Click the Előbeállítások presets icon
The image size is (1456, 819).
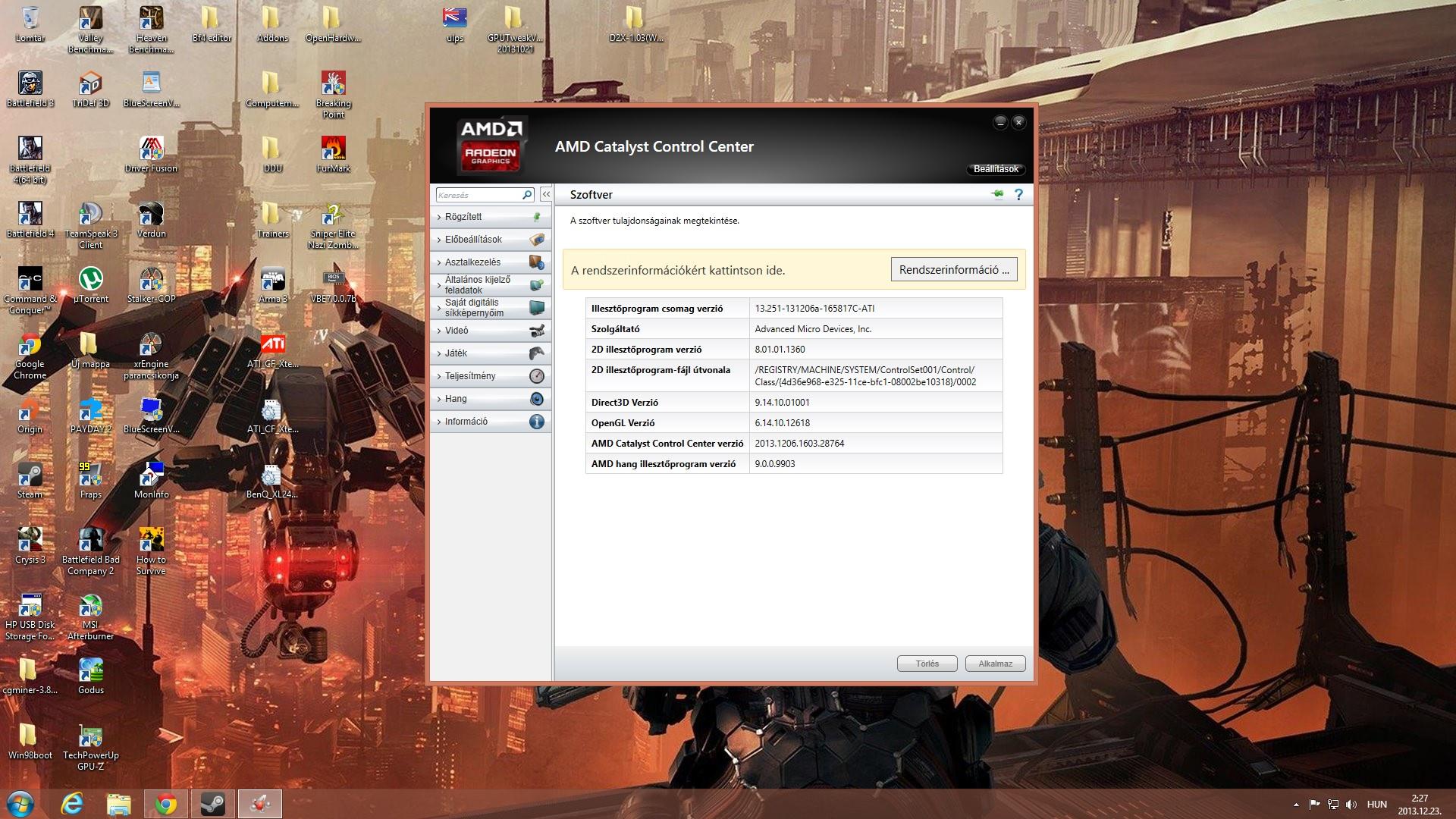[x=537, y=240]
